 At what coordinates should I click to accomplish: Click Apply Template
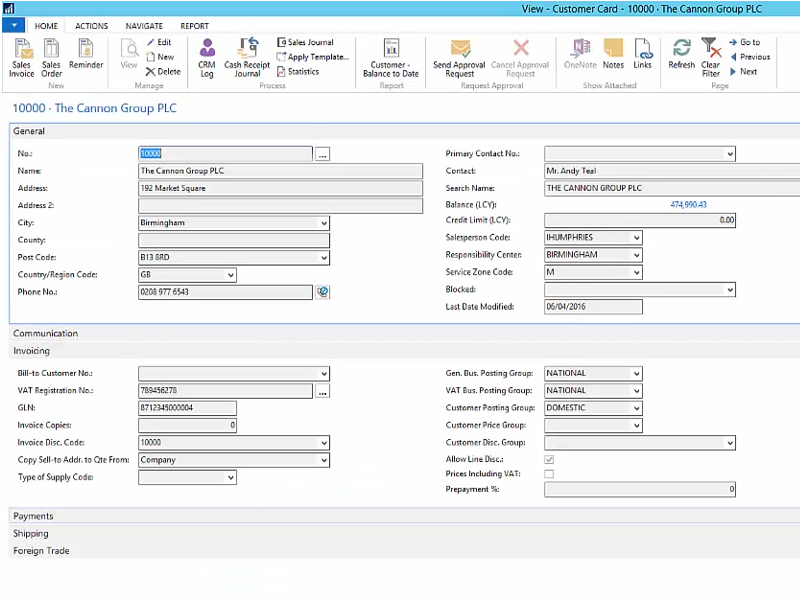[x=312, y=57]
